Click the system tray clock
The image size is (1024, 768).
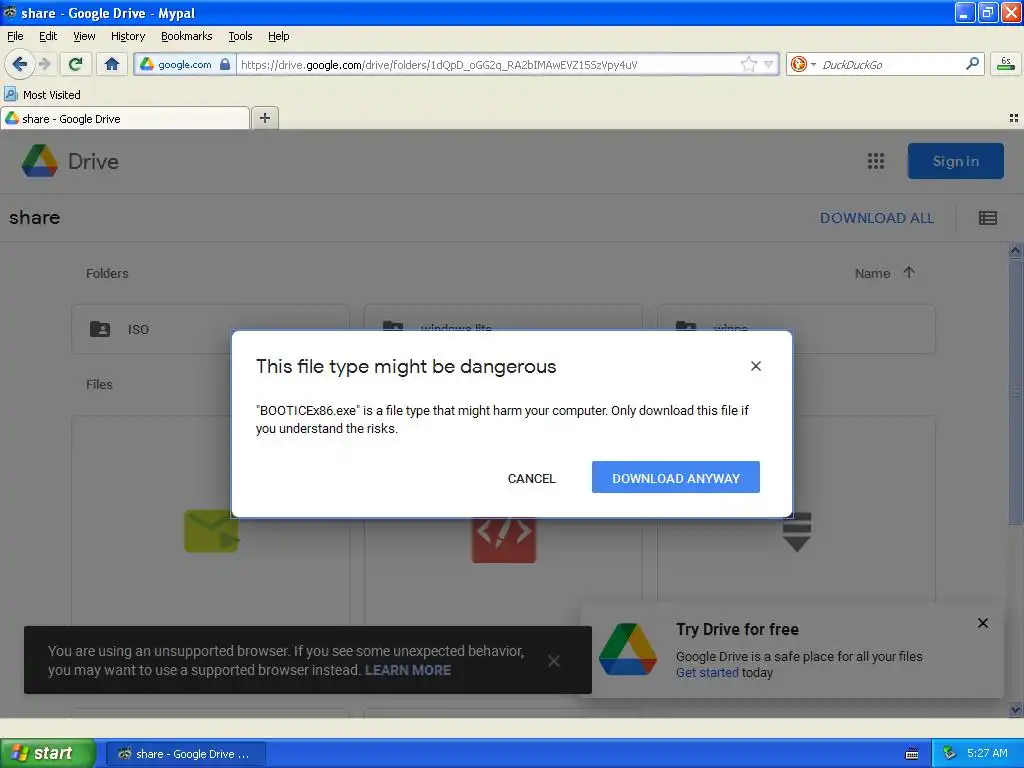click(987, 754)
